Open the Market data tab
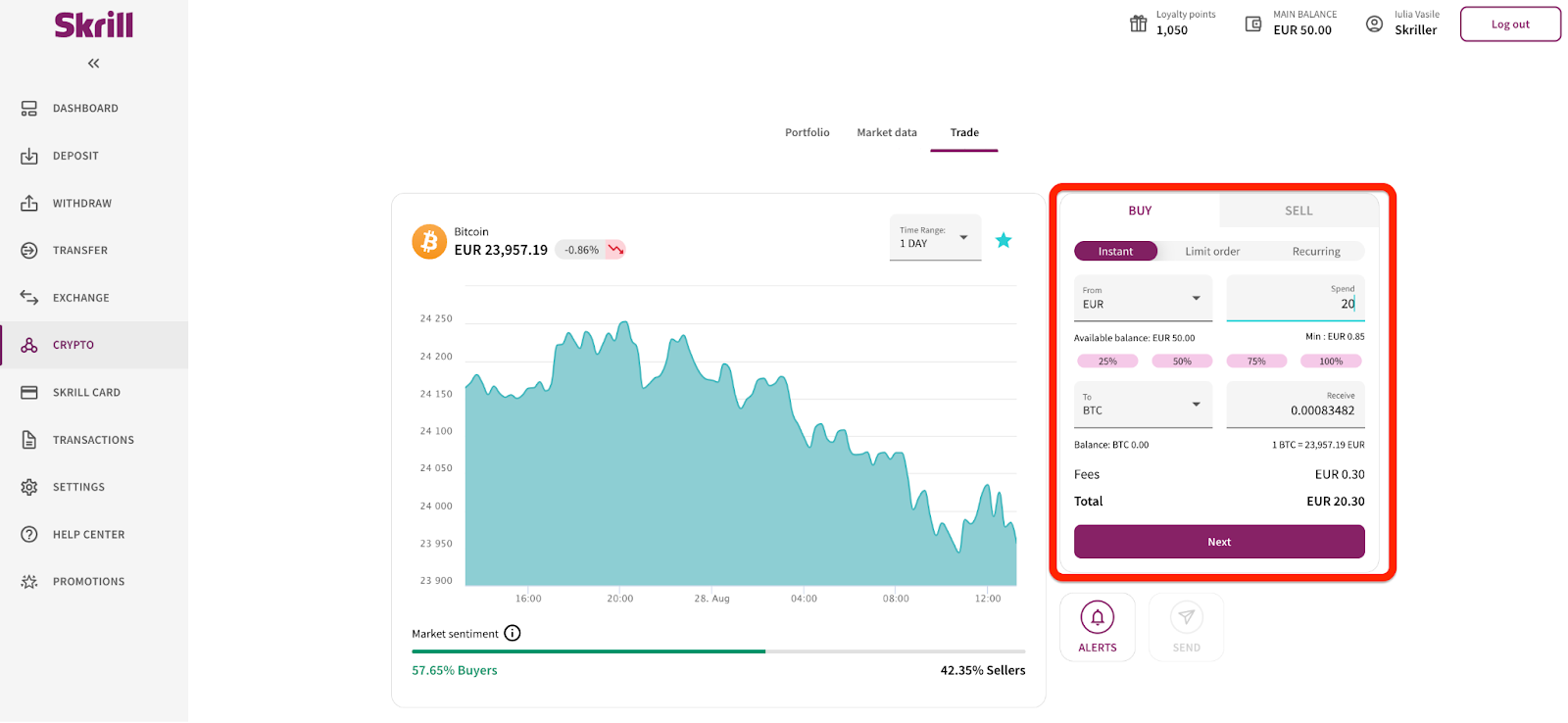Screen dimensions: 1568x723 [887, 132]
